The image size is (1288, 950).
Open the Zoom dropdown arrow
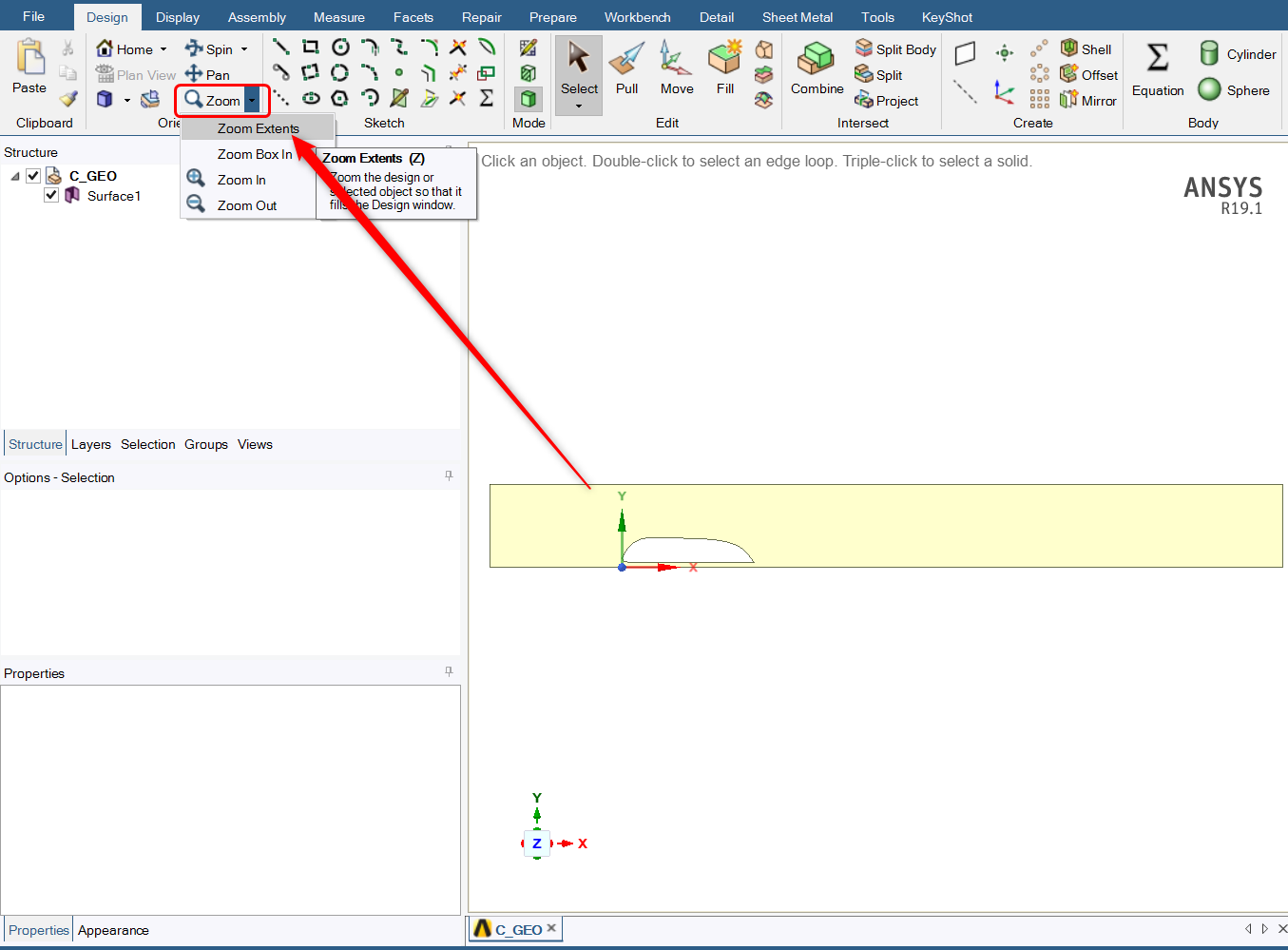[x=252, y=100]
